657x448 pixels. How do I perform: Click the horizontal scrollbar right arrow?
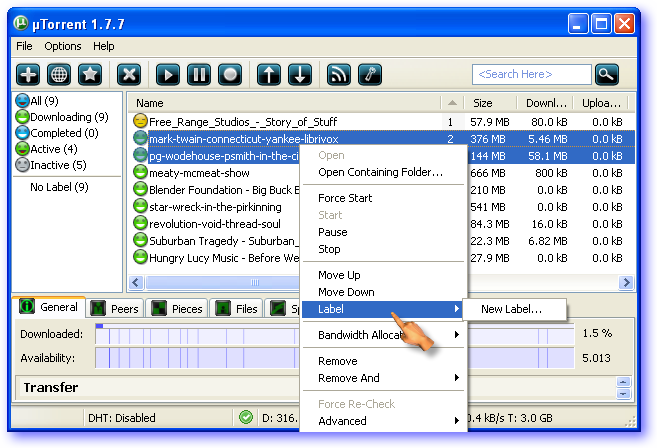tap(626, 282)
